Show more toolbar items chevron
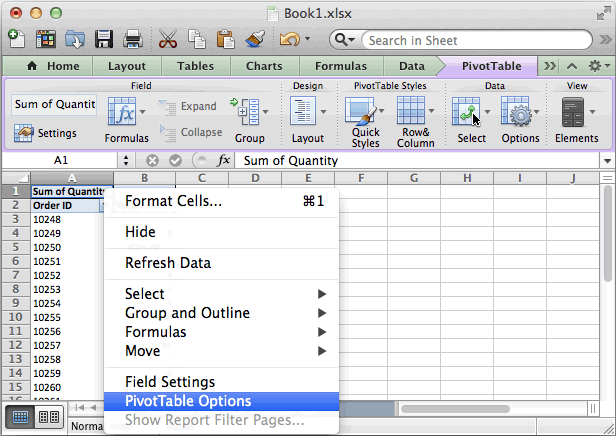 coord(605,40)
